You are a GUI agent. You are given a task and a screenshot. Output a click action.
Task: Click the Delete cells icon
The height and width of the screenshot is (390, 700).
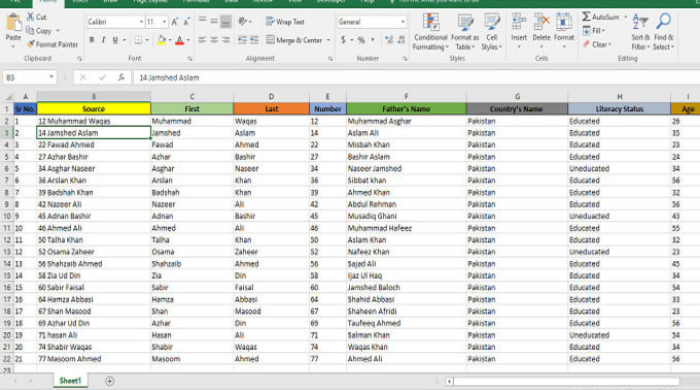[x=542, y=22]
